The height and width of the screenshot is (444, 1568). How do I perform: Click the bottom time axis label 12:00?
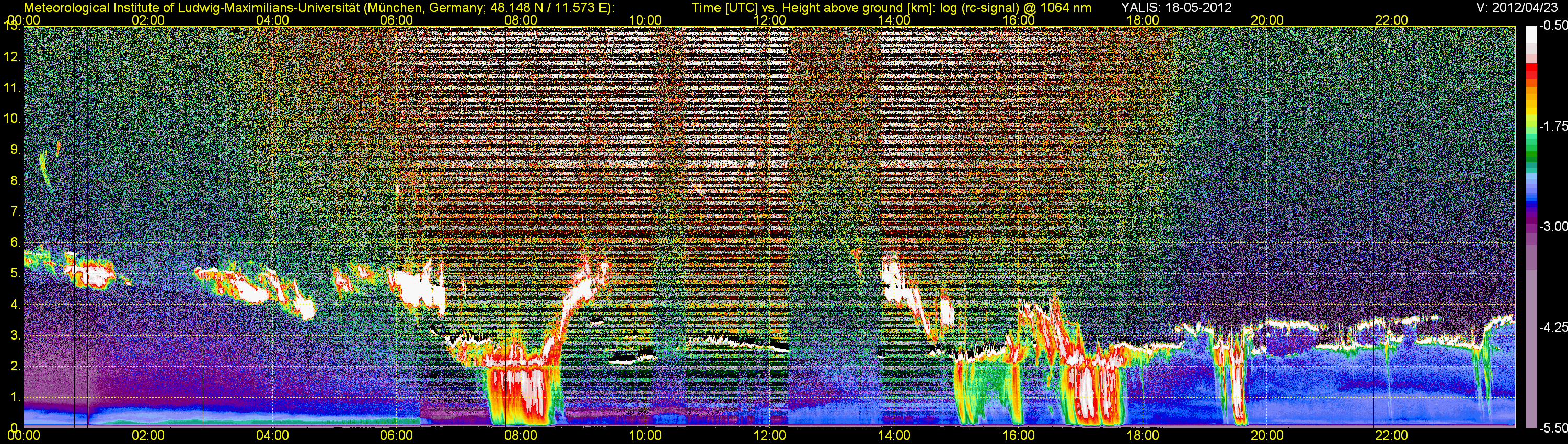[x=769, y=436]
